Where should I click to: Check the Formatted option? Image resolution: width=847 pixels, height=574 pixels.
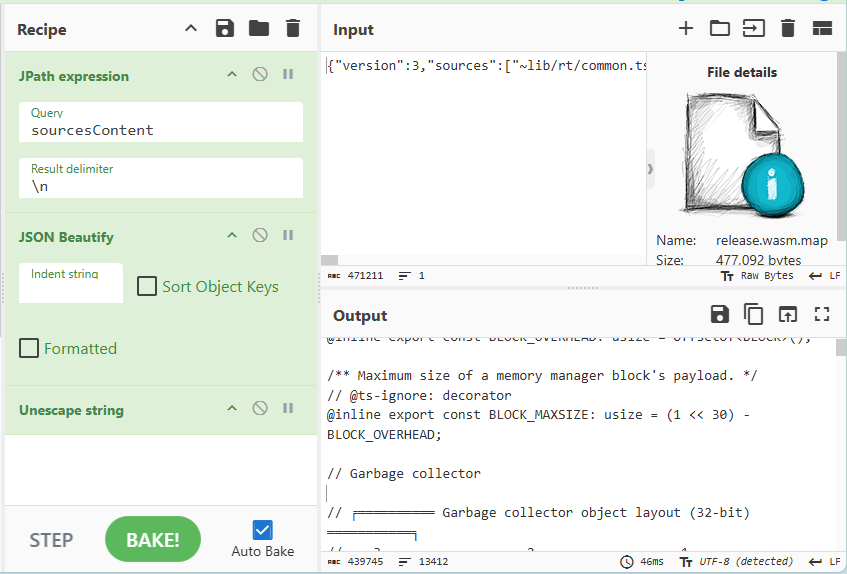(x=29, y=348)
